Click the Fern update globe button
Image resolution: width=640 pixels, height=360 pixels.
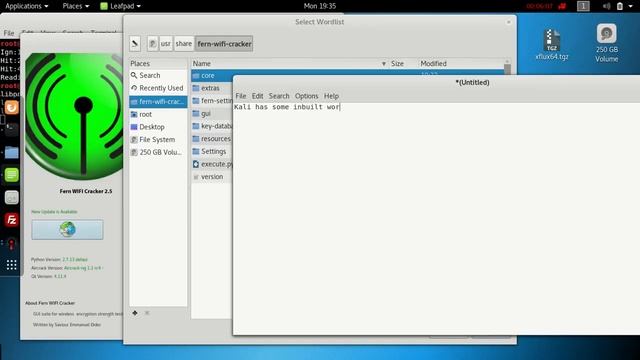coord(67,229)
